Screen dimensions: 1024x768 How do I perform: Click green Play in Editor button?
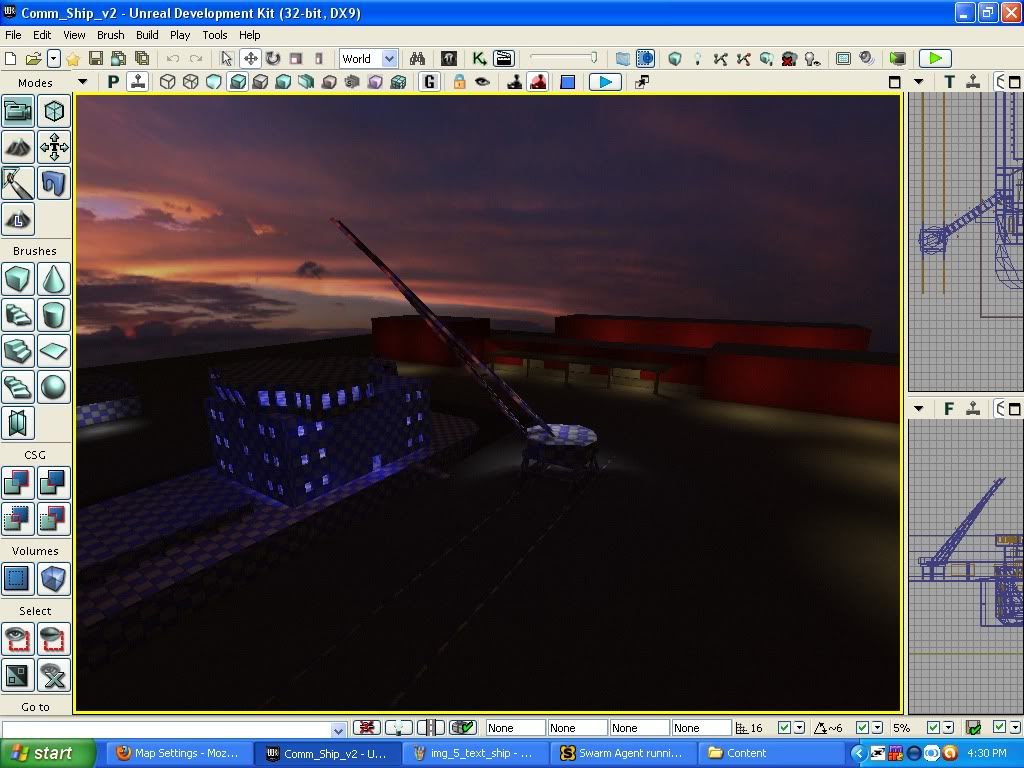[x=935, y=59]
